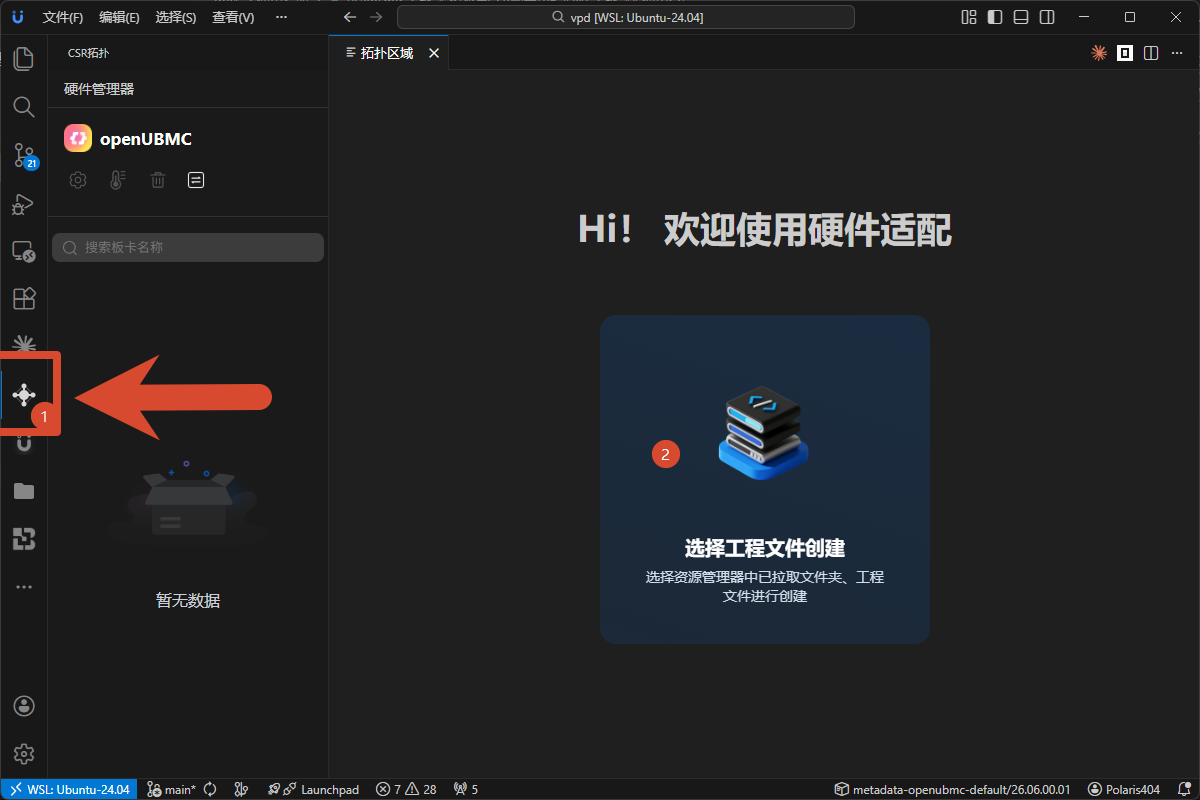Click the gear settings icon under openUBMC
This screenshot has height=800, width=1200.
click(x=77, y=180)
